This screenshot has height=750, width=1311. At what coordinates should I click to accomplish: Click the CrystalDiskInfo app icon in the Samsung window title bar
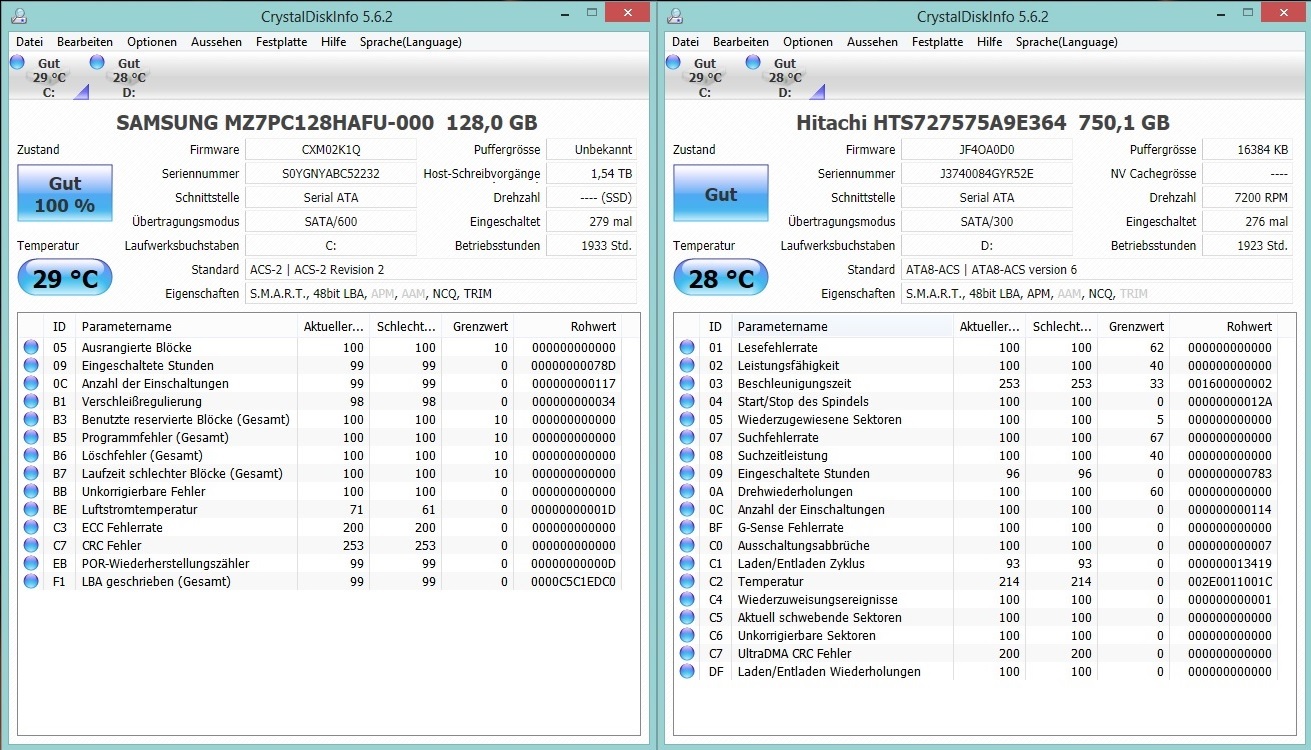(19, 16)
